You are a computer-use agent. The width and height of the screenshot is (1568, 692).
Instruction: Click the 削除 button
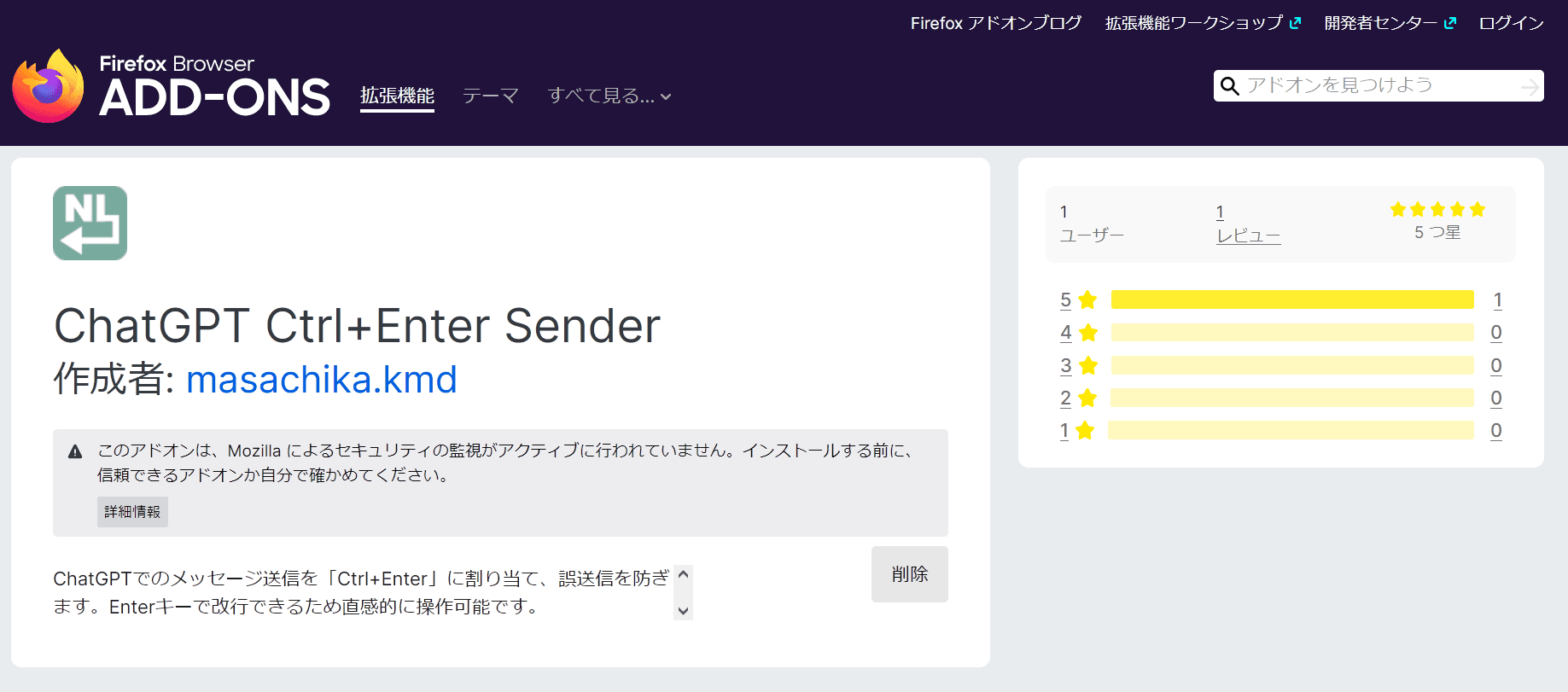coord(910,574)
